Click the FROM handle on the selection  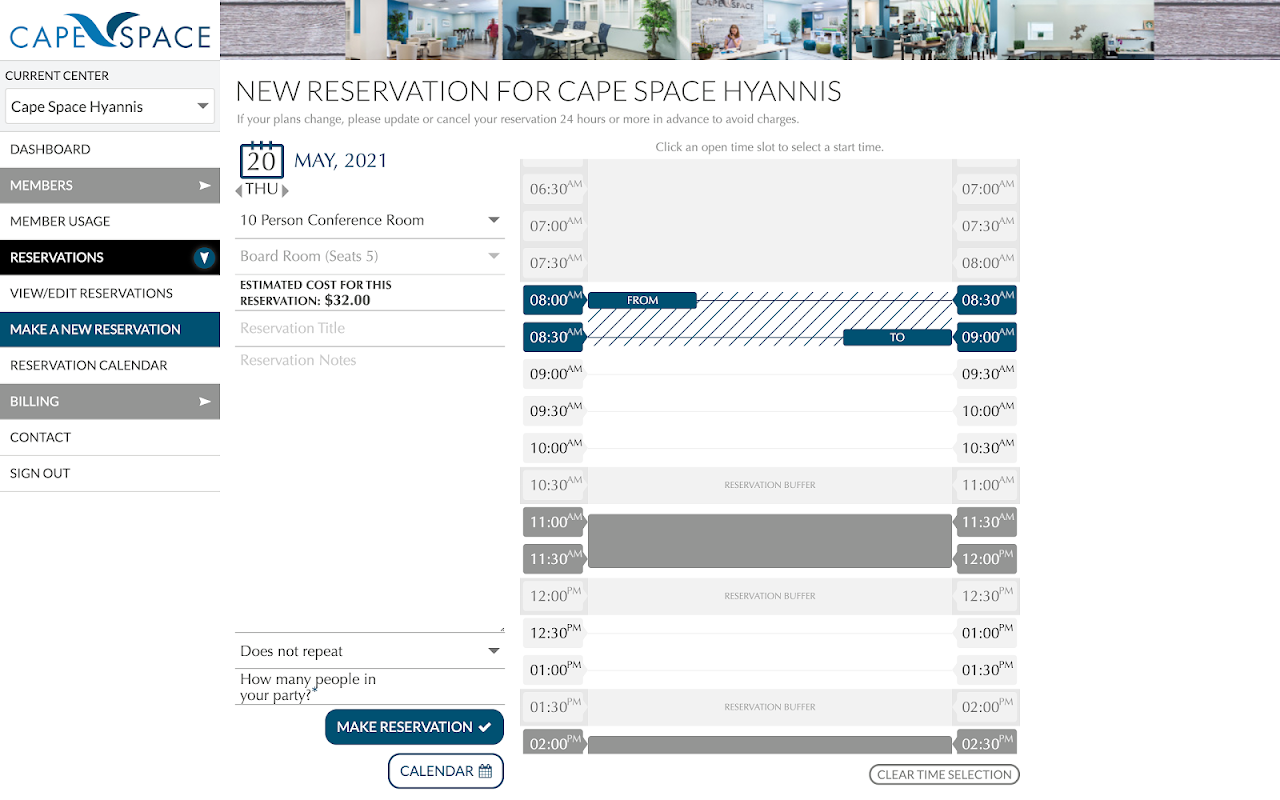(x=642, y=300)
